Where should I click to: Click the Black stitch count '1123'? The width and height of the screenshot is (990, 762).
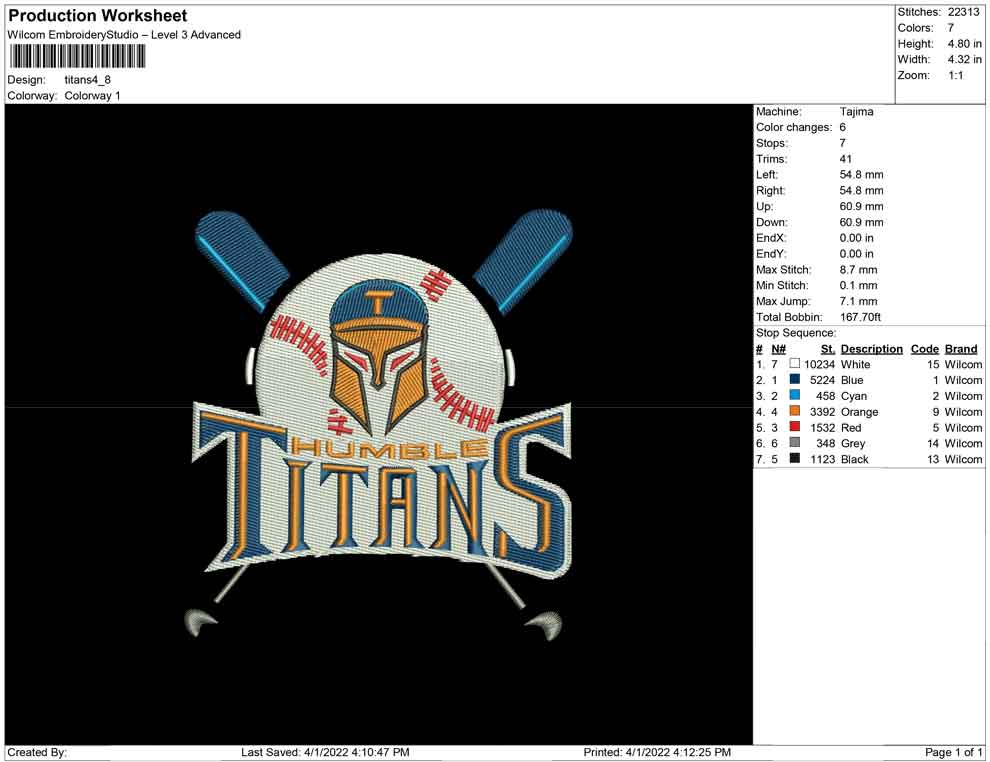tap(823, 459)
